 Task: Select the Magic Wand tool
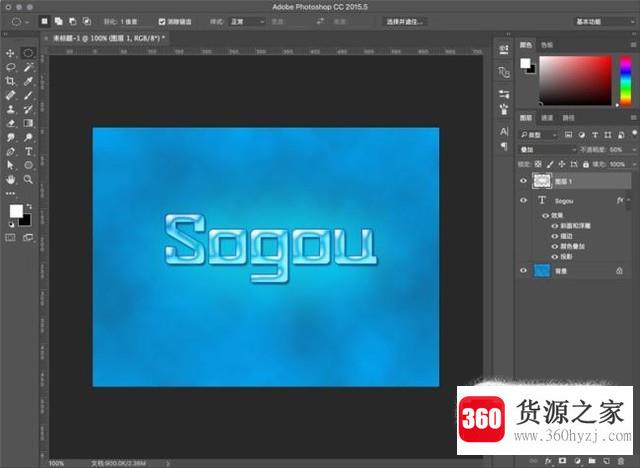coord(28,67)
